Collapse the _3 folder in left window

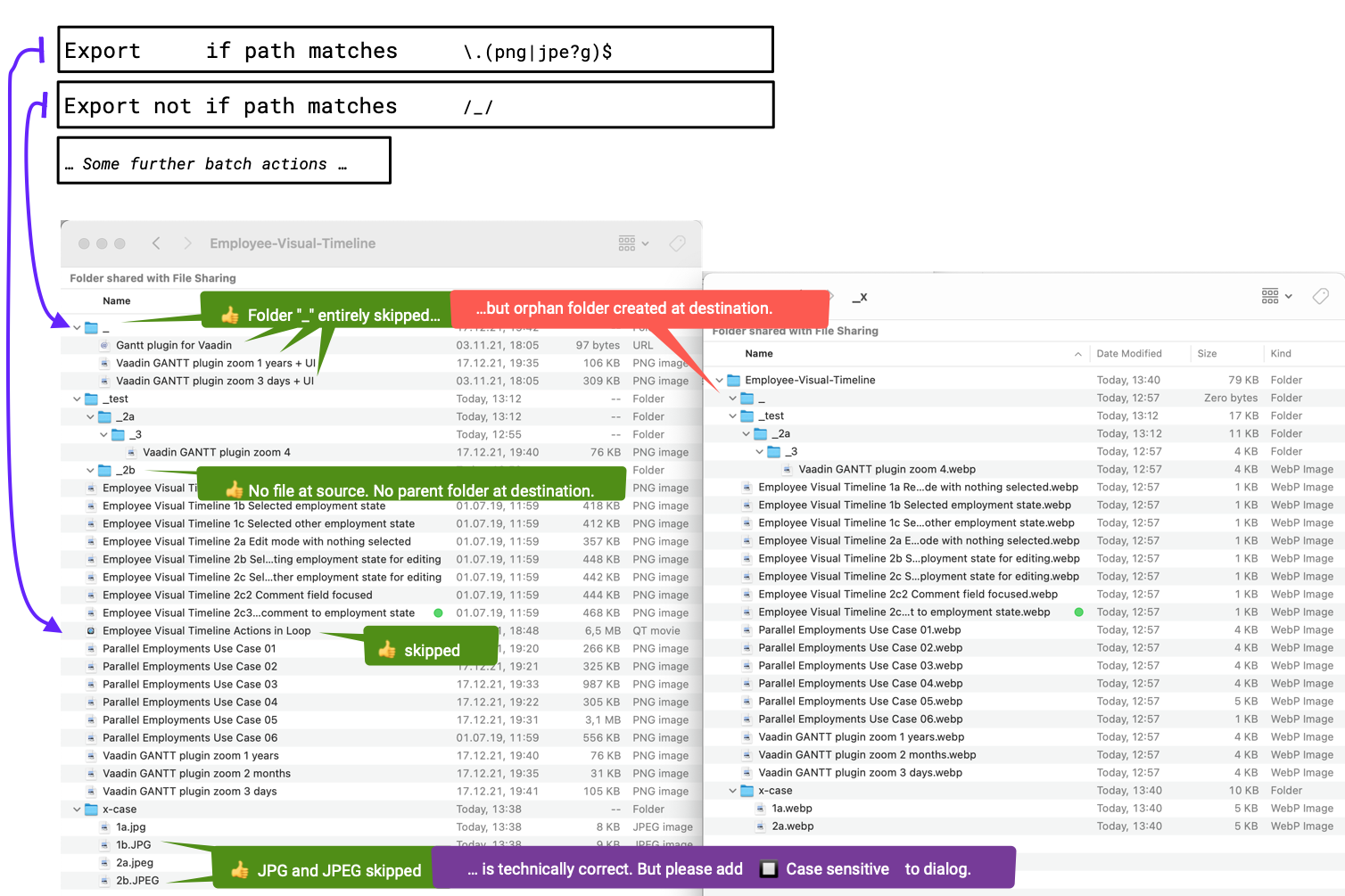pyautogui.click(x=103, y=434)
